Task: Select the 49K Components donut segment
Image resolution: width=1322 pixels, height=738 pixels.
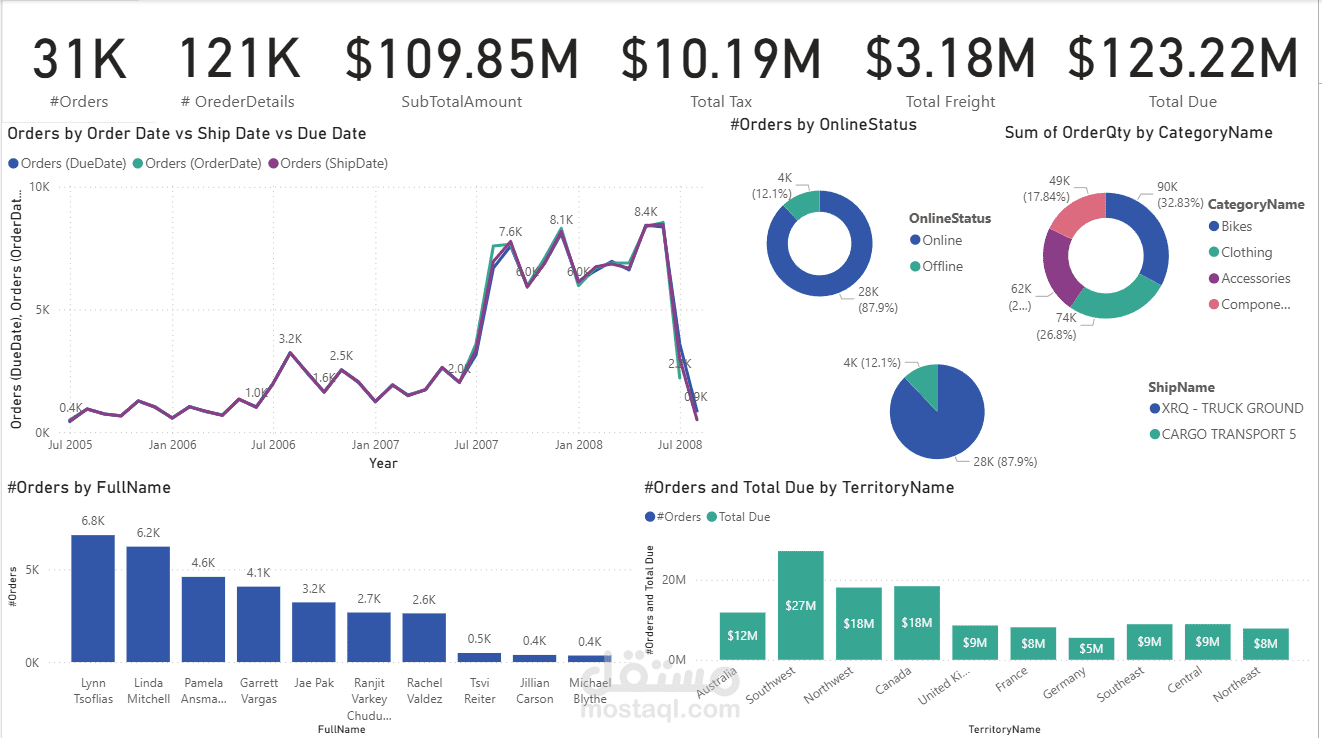Action: tap(1079, 213)
